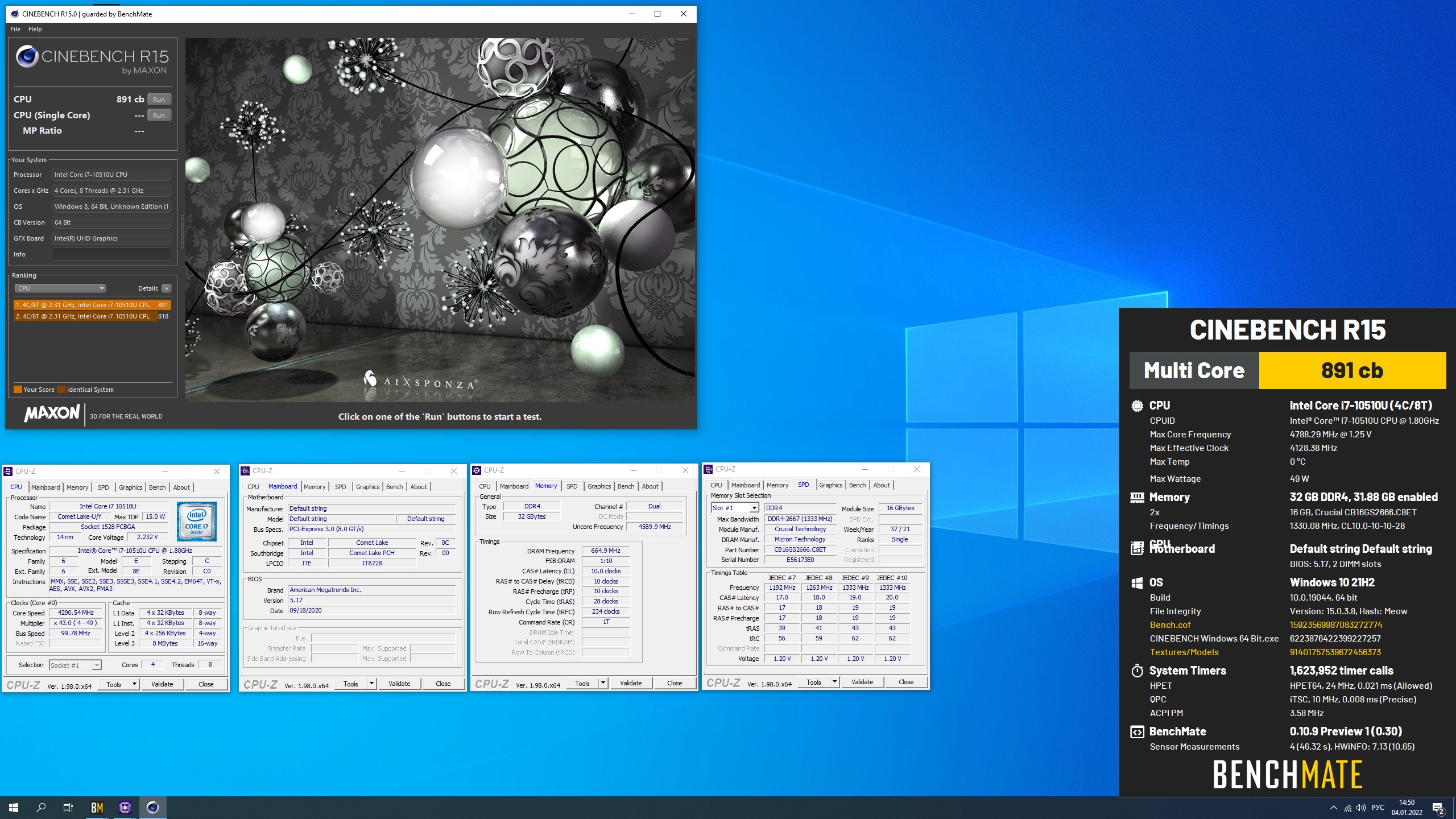Open notification center icon
This screenshot has height=819, width=1456.
pos(1438,808)
